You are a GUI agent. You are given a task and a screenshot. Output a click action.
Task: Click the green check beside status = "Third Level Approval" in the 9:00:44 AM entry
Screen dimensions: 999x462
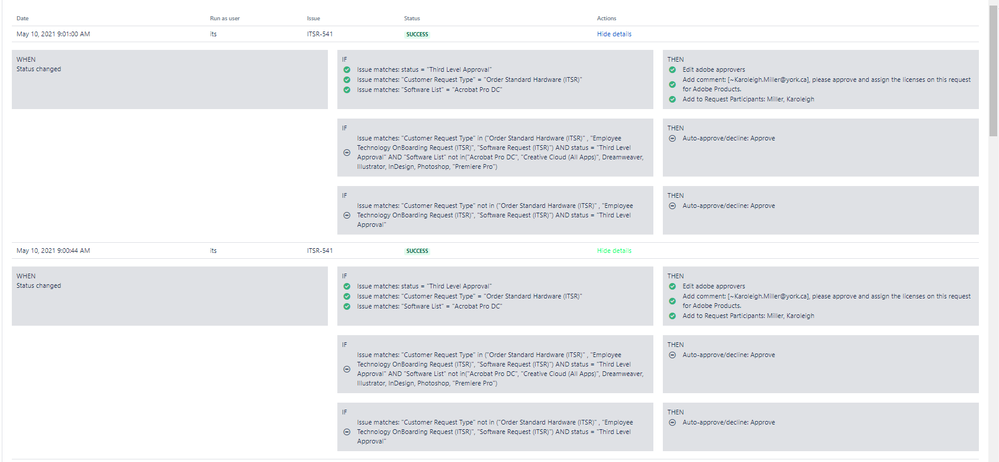pyautogui.click(x=347, y=286)
